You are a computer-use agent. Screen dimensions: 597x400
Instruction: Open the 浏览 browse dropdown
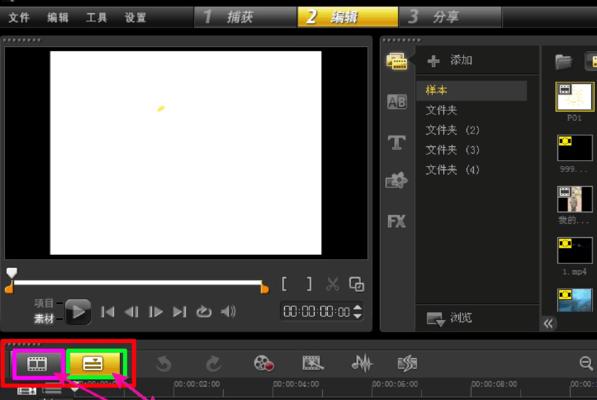pos(449,318)
